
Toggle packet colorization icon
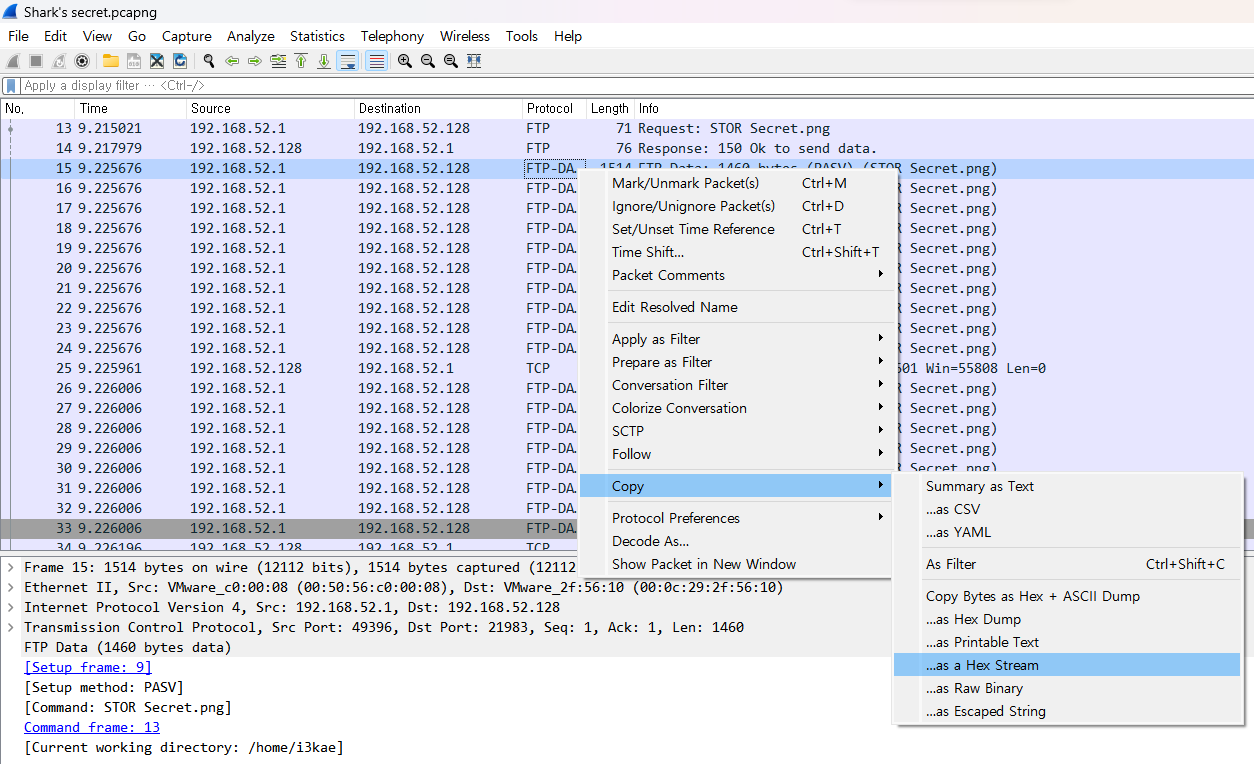(x=377, y=61)
